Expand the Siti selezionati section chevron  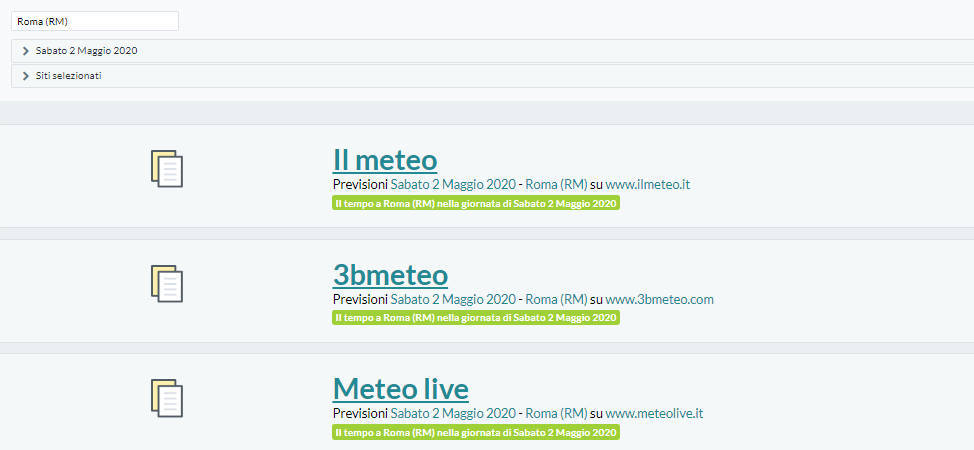[25, 76]
